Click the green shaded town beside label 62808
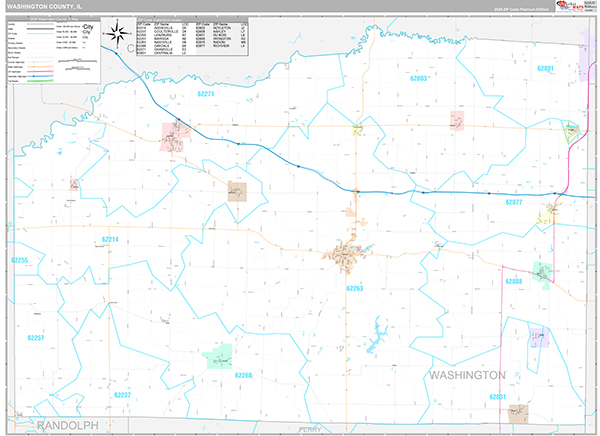The height and width of the screenshot is (436, 600). coord(543,274)
